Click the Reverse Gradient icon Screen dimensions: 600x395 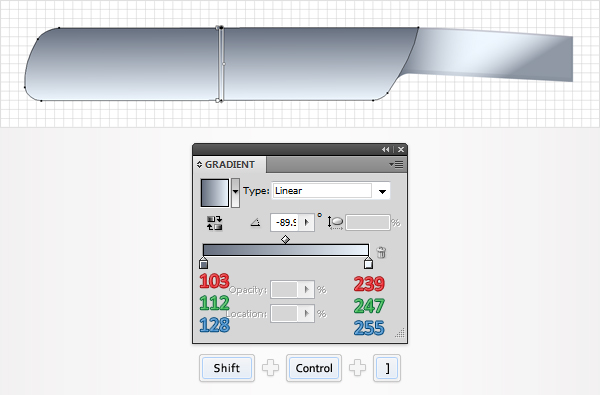pos(214,223)
